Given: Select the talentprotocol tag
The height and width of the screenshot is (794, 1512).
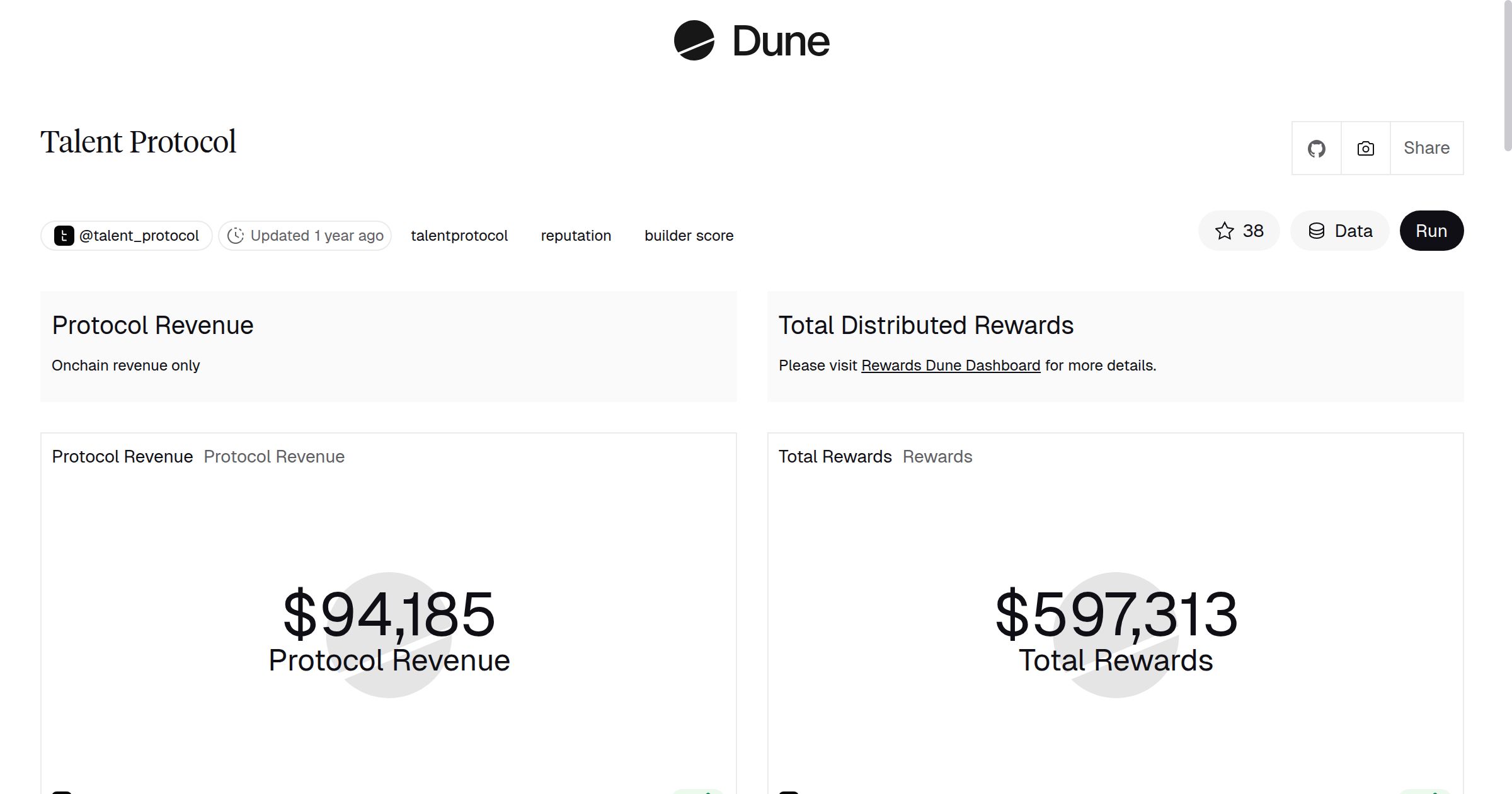Looking at the screenshot, I should point(459,236).
